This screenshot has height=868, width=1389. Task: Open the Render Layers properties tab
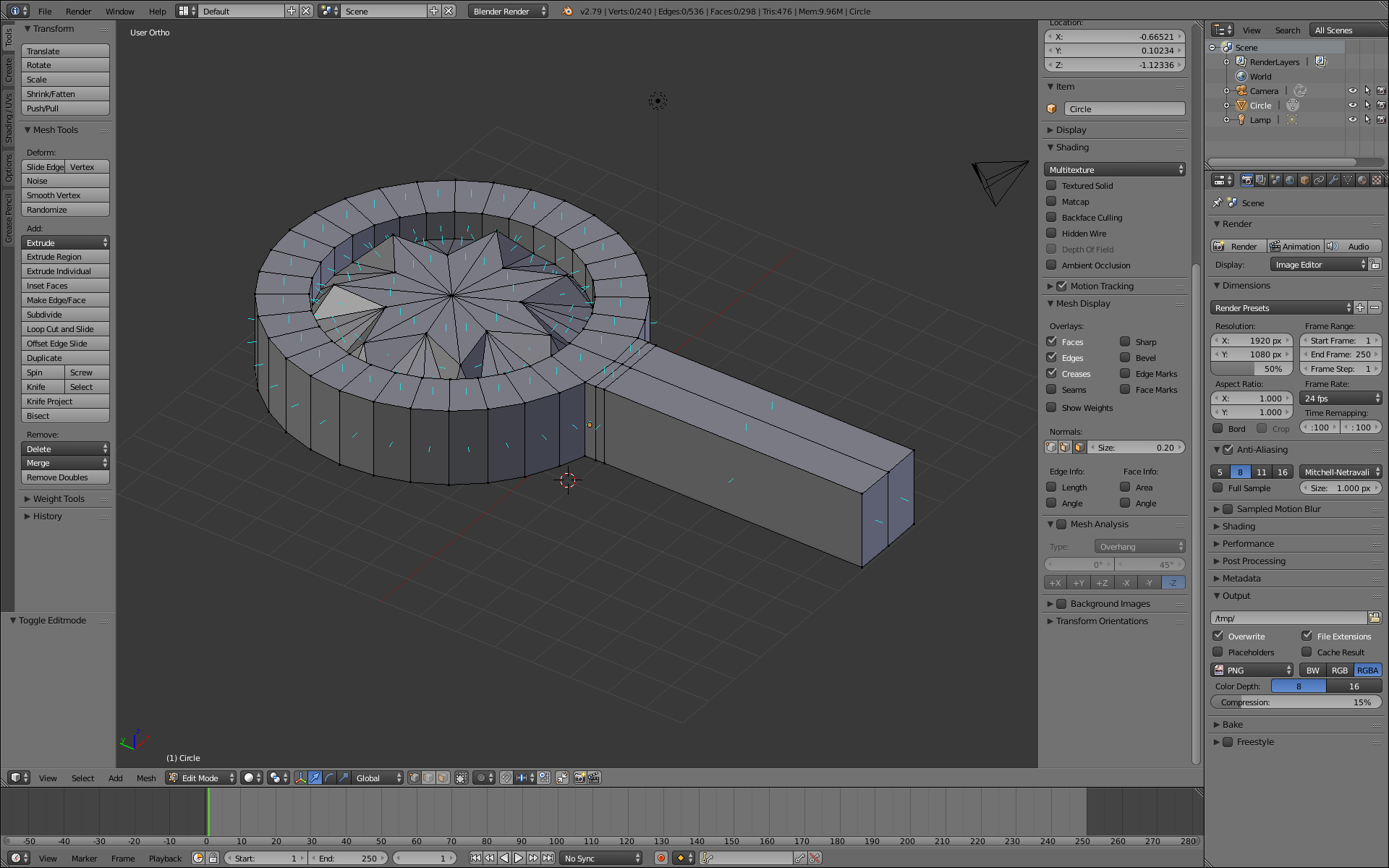pyautogui.click(x=1261, y=180)
